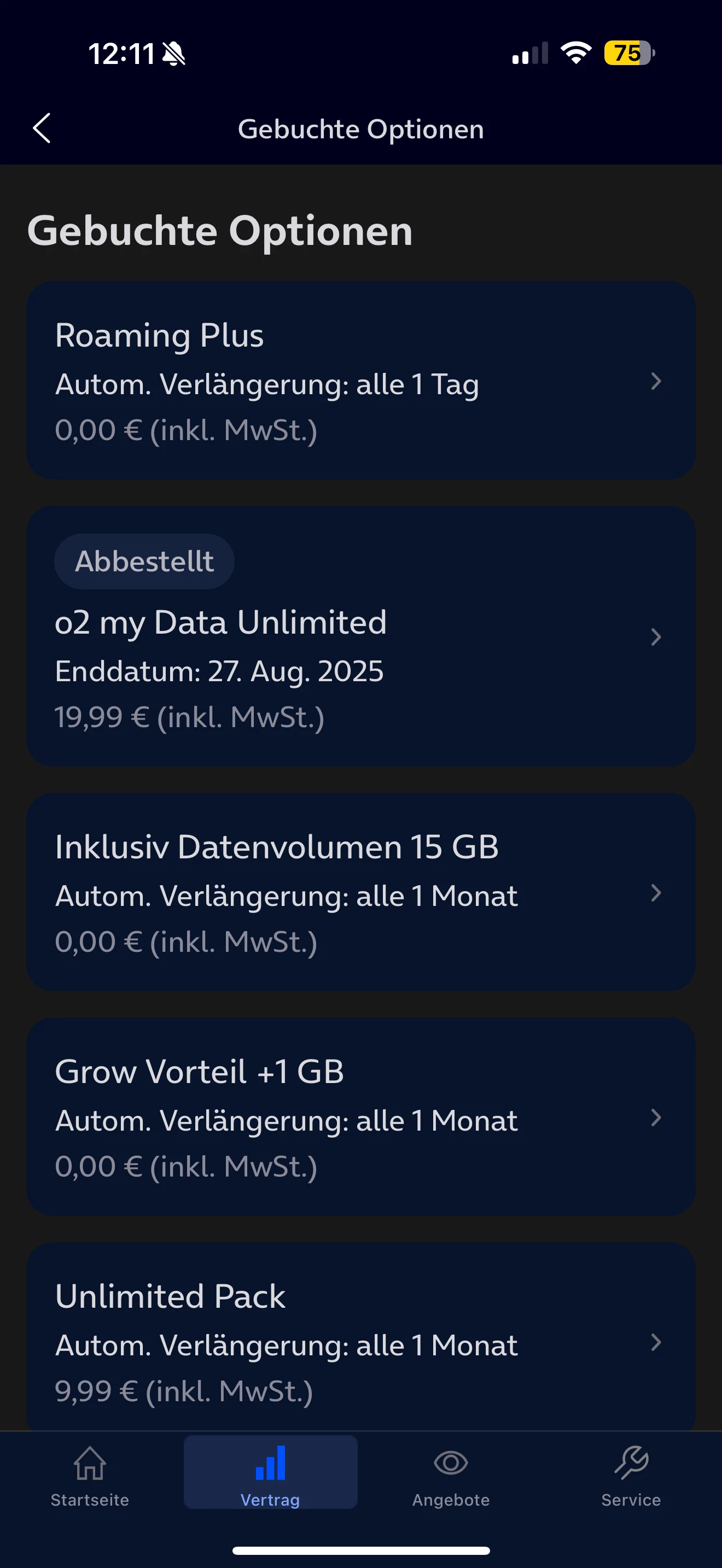722x1568 pixels.
Task: Open Grow Vorteil +1 GB chevron
Action: pos(656,1118)
